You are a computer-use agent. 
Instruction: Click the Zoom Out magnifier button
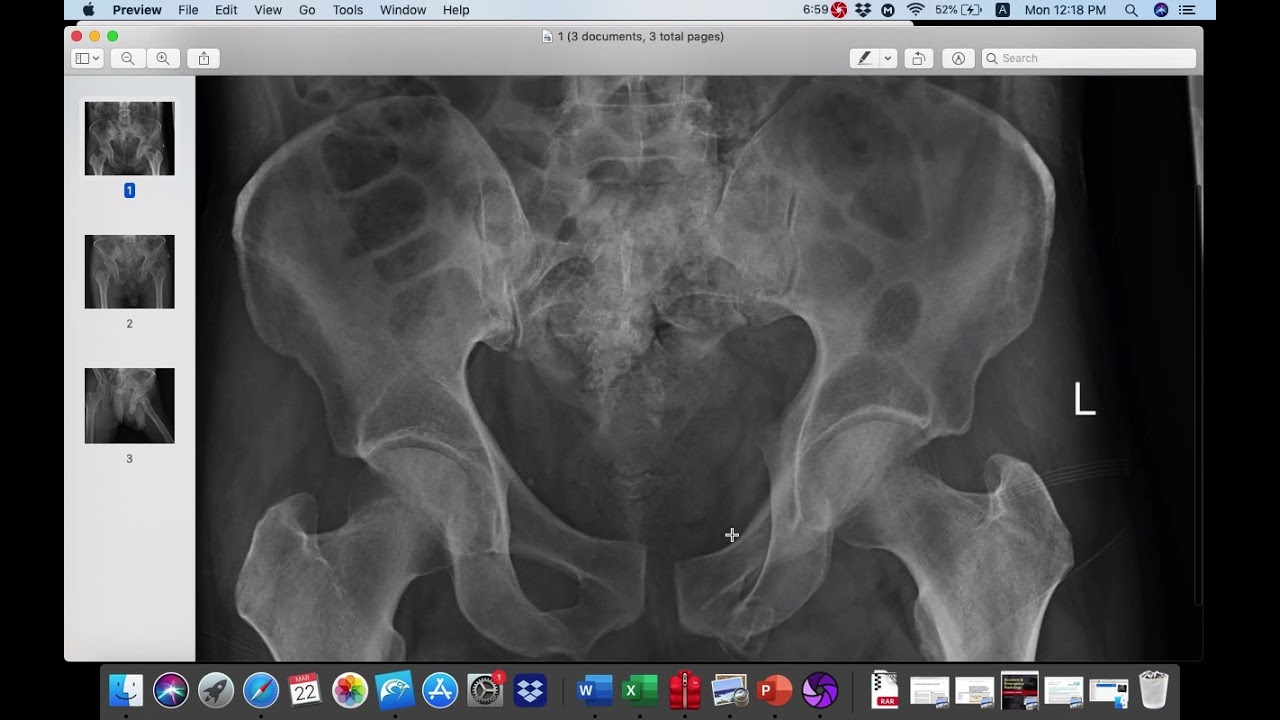point(128,58)
